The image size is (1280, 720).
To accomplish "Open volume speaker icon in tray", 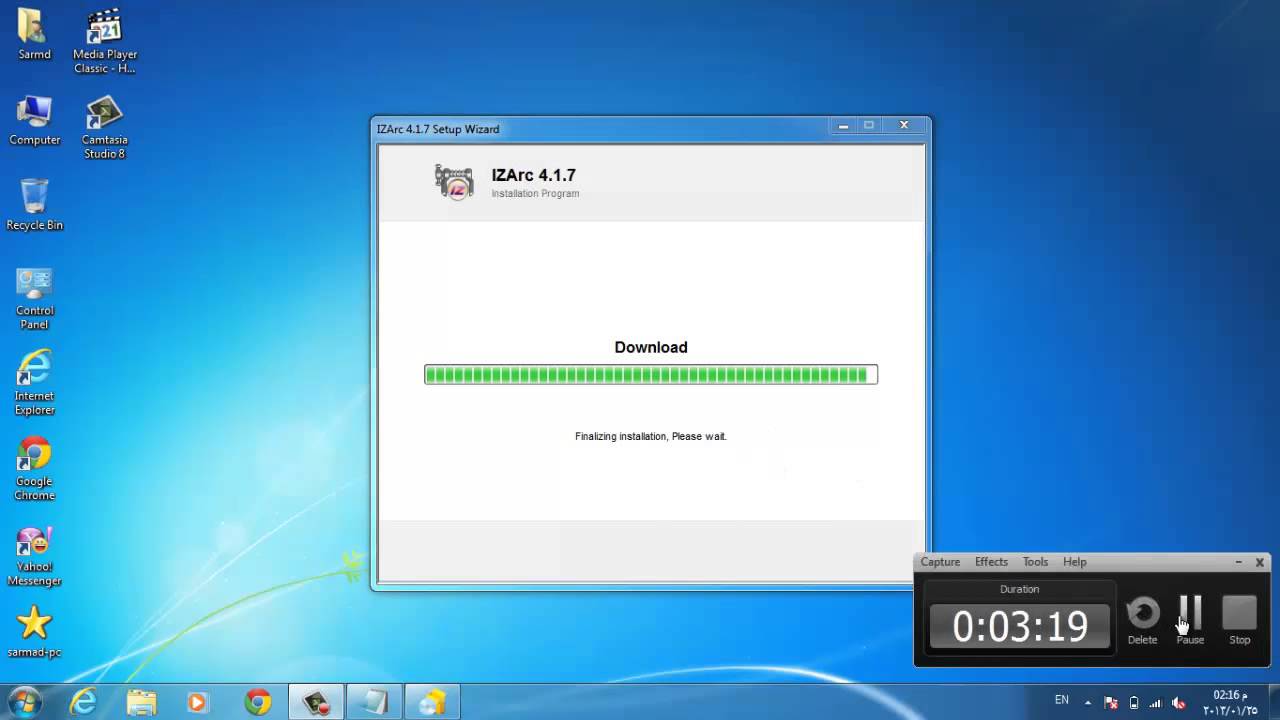I will click(x=1178, y=702).
